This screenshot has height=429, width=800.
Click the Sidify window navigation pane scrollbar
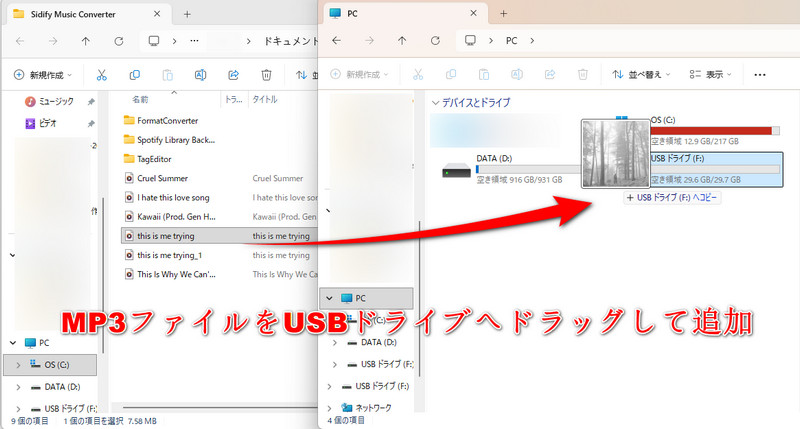(x=103, y=275)
